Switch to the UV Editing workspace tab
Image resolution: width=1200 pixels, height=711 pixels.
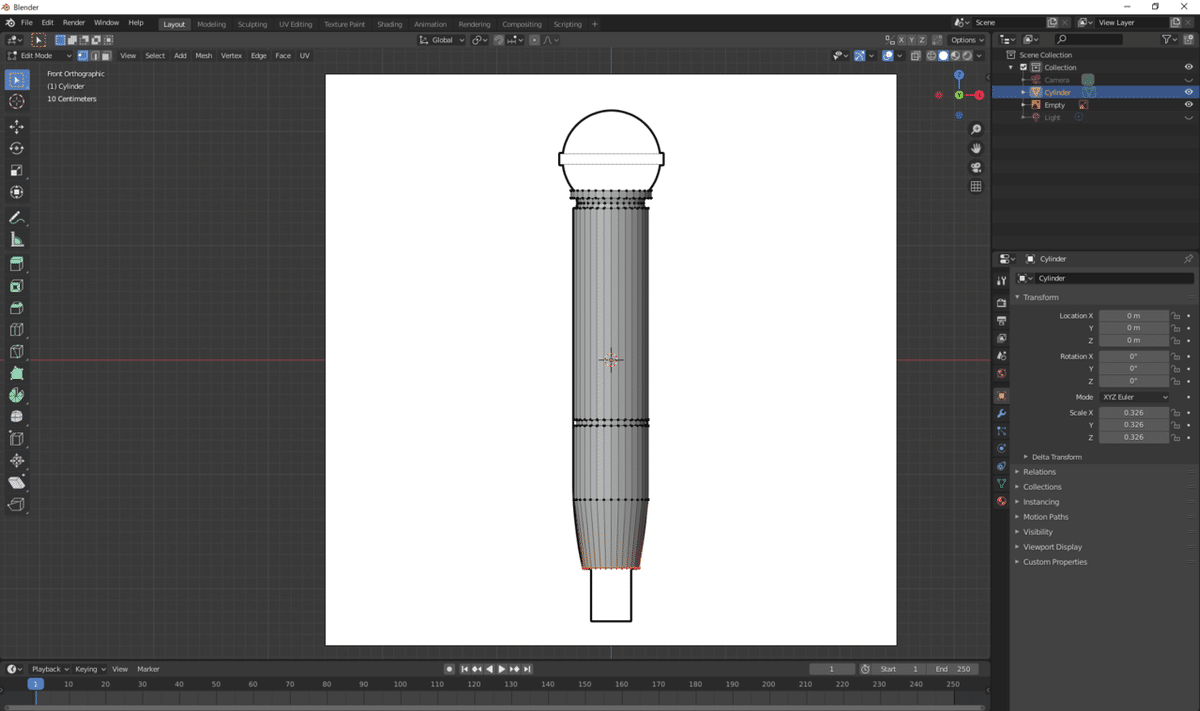click(x=296, y=24)
